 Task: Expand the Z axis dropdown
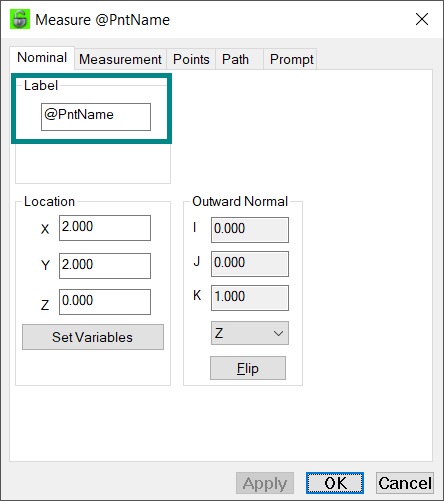250,333
